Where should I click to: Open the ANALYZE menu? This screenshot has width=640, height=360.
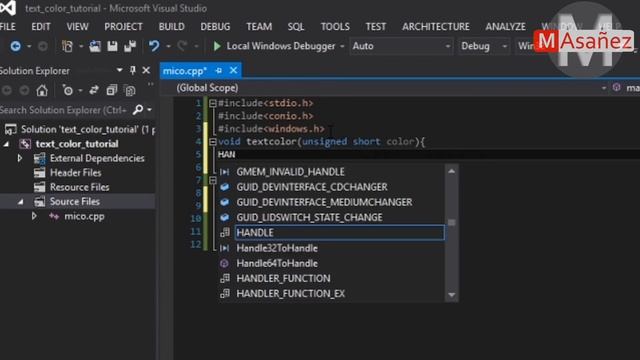tap(505, 27)
